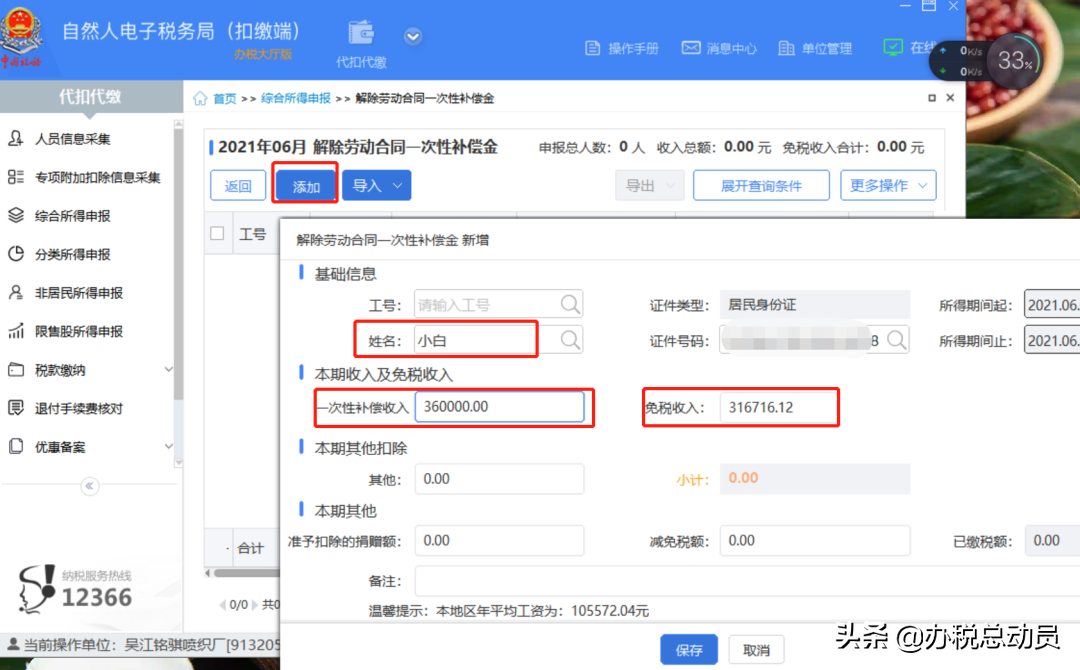Expand the 导入 import dropdown

pos(376,184)
